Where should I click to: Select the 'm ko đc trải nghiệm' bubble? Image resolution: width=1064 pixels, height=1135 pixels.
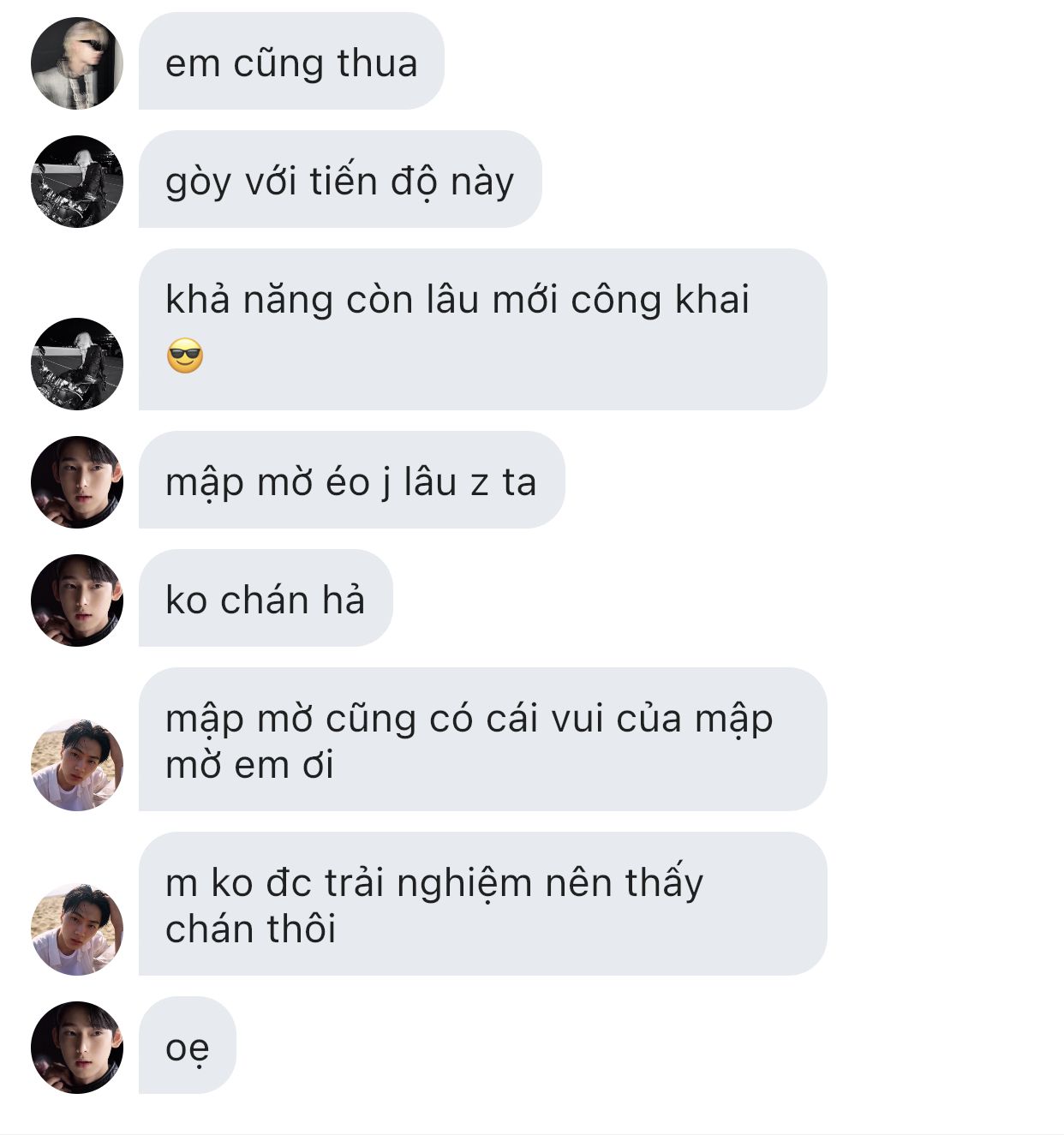tap(482, 904)
